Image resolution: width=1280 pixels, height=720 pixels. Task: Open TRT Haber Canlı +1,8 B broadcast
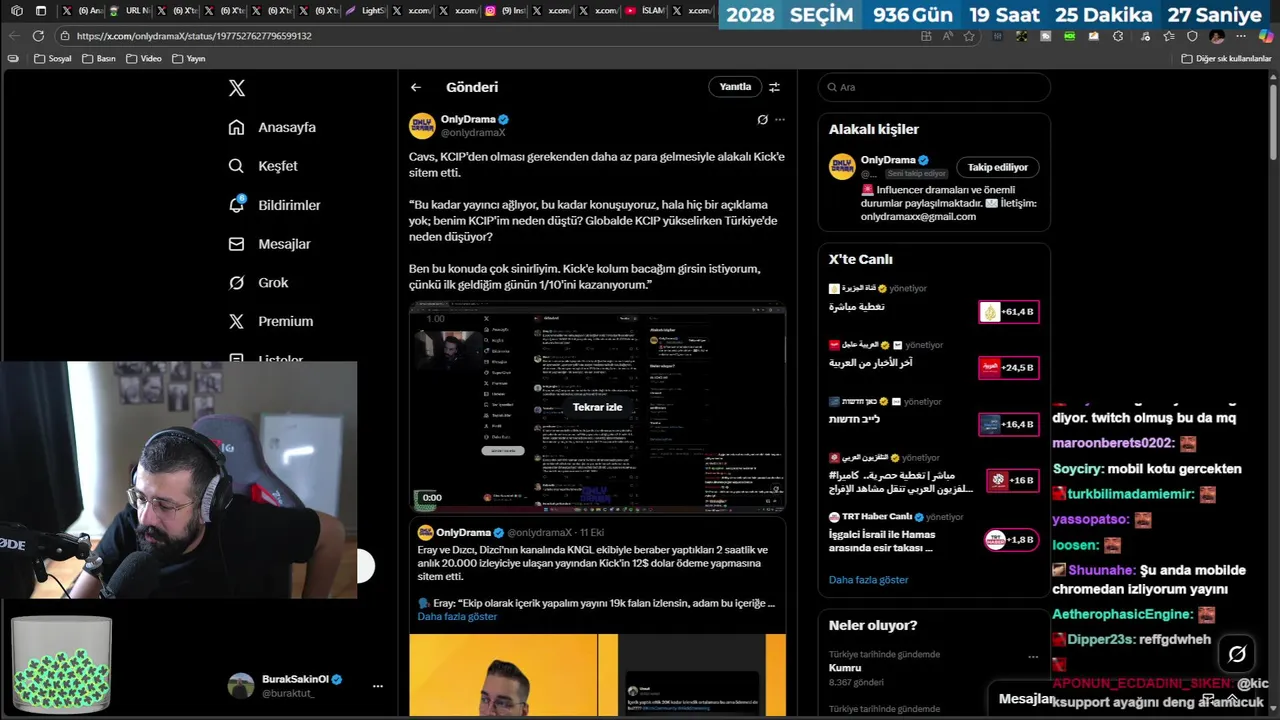click(1011, 540)
